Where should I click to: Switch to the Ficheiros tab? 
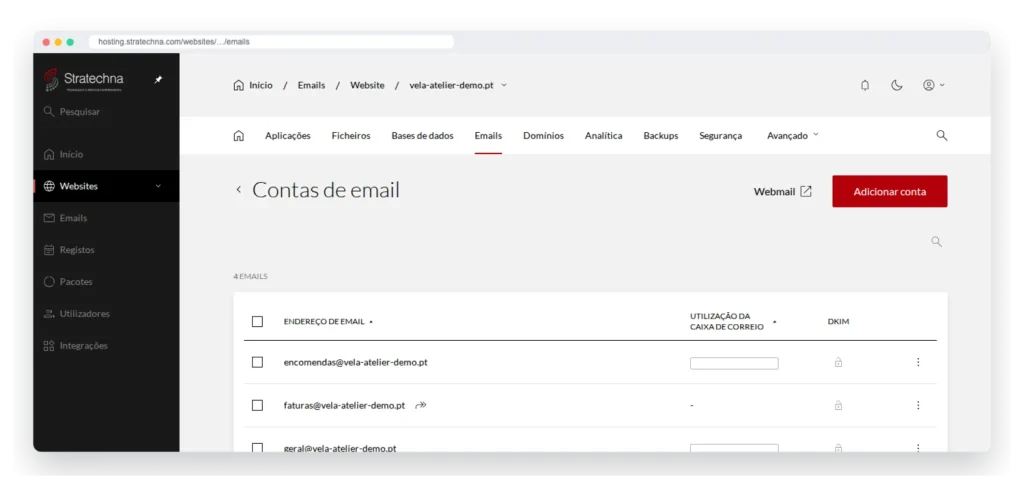351,136
